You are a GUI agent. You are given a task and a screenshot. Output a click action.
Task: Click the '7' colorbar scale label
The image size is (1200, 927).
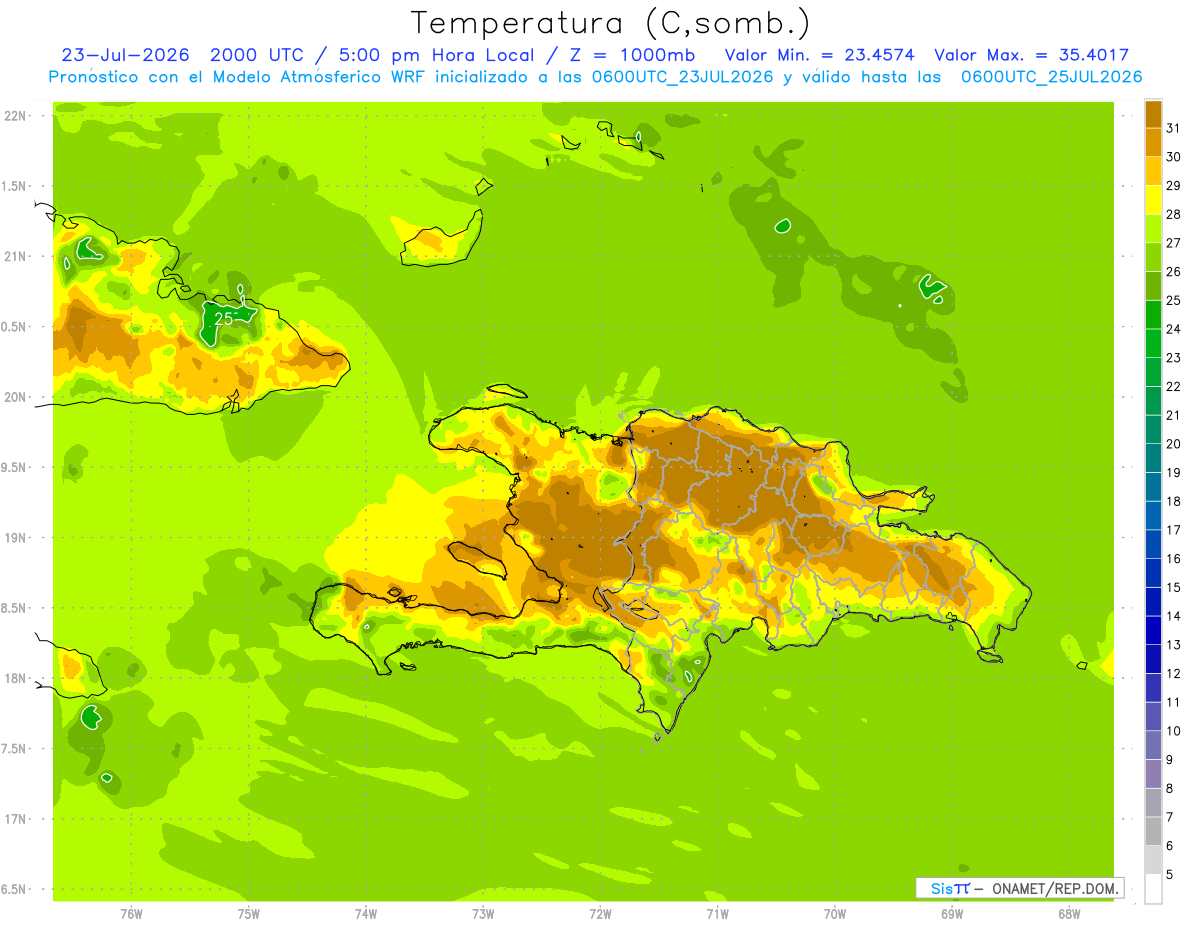click(1170, 817)
